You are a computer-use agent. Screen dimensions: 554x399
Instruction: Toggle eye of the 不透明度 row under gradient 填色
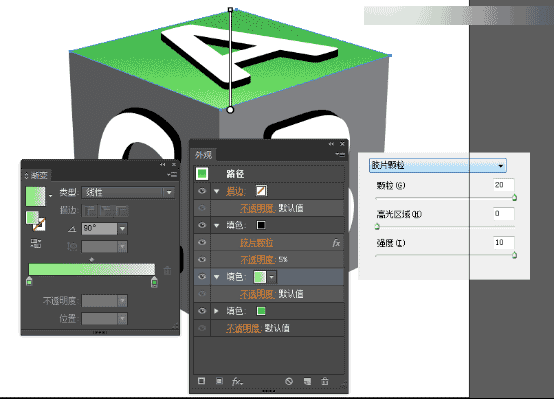202,294
